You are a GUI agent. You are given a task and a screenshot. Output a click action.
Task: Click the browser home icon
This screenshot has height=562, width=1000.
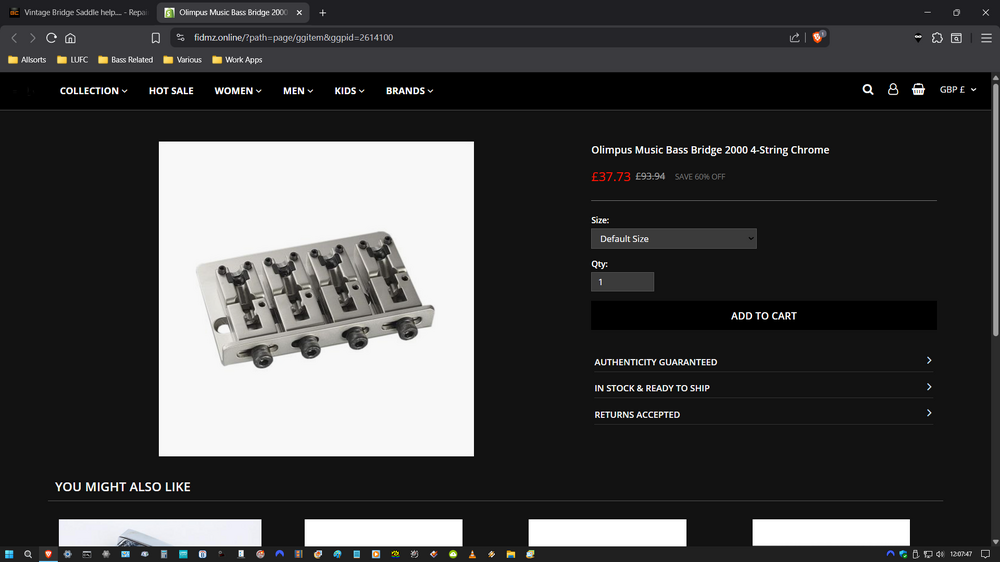70,38
